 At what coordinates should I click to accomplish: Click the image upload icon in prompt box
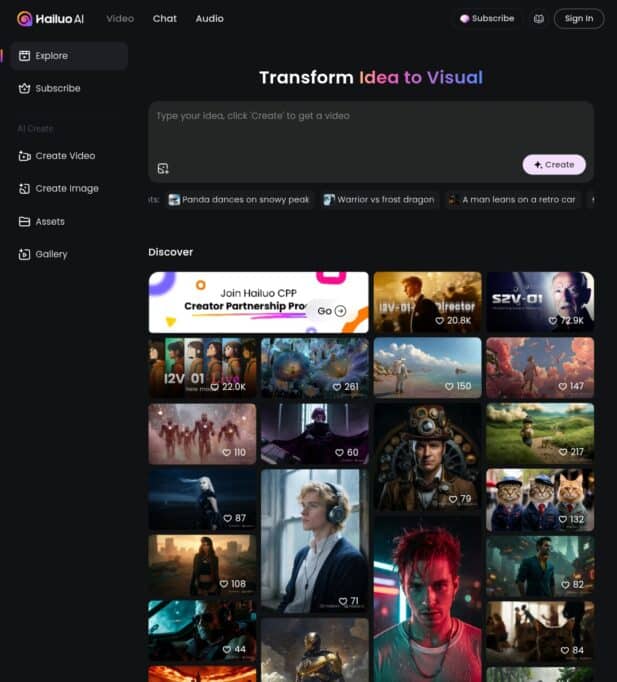[x=163, y=168]
